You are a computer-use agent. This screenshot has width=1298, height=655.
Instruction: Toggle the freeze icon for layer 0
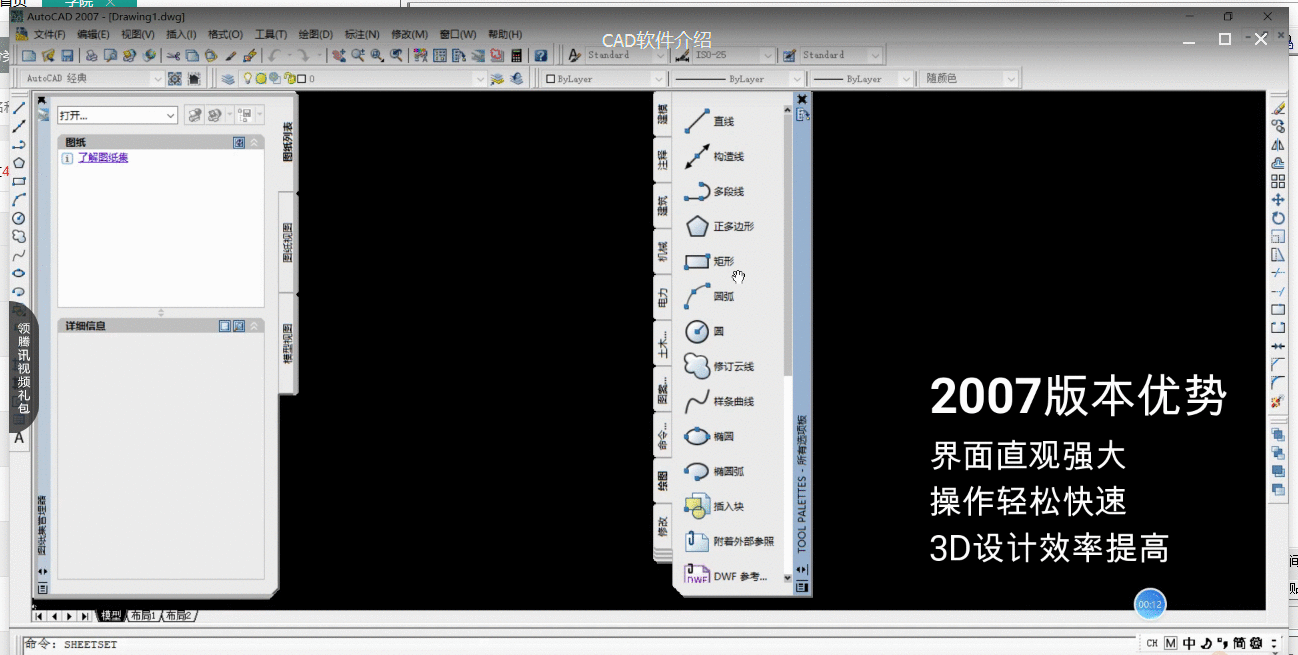[259, 78]
